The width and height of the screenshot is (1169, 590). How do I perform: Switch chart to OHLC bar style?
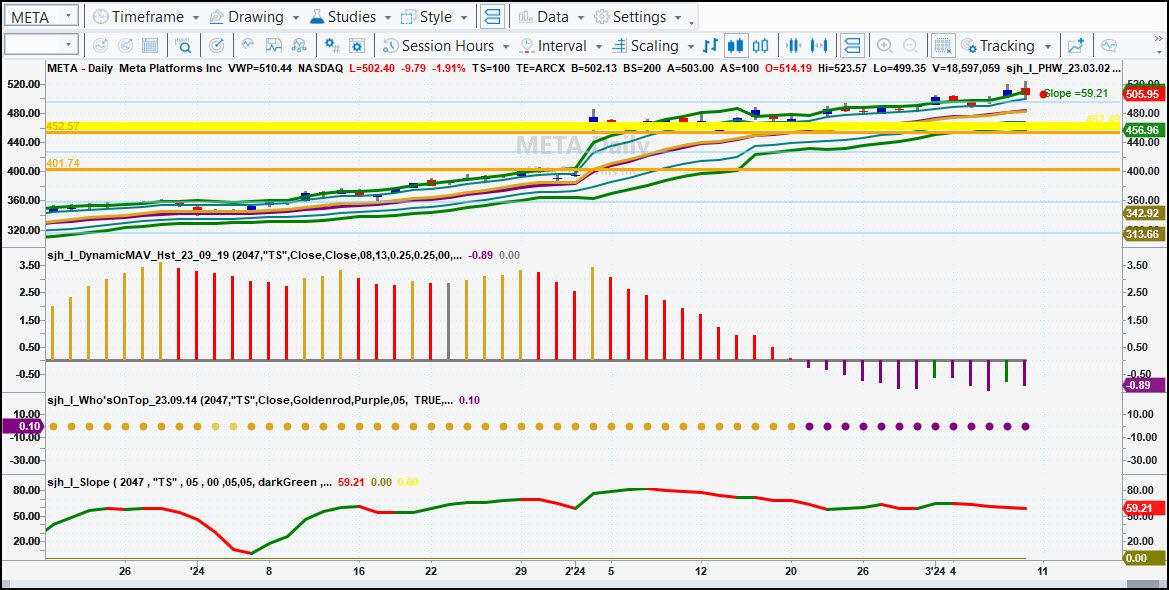pyautogui.click(x=710, y=45)
